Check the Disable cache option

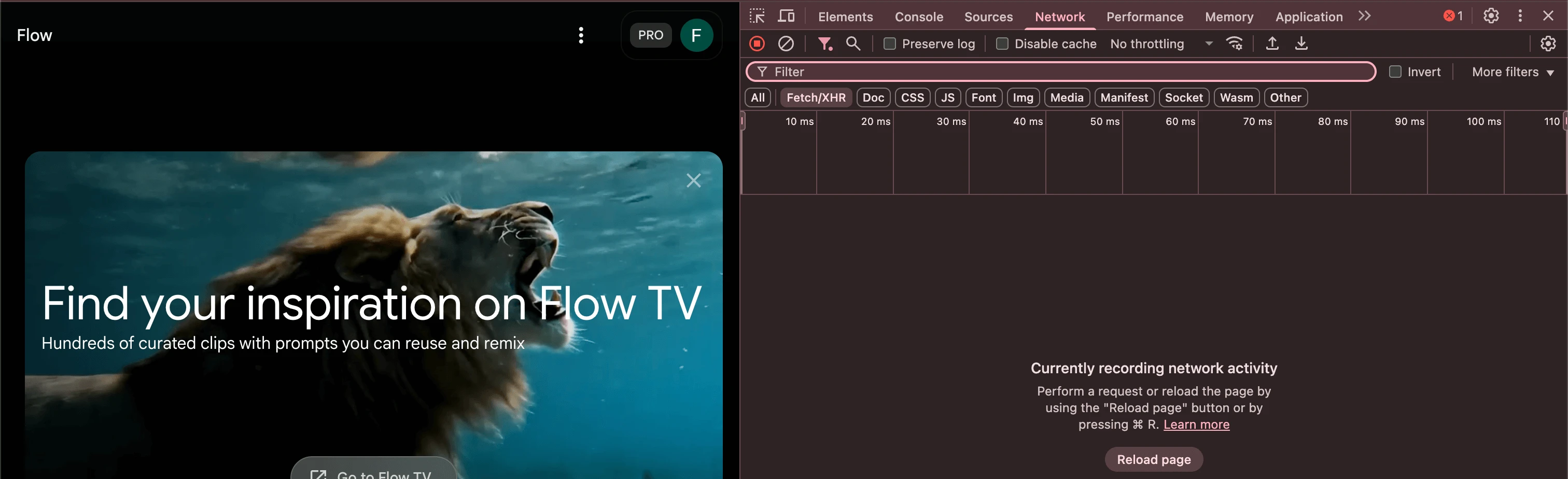1002,44
